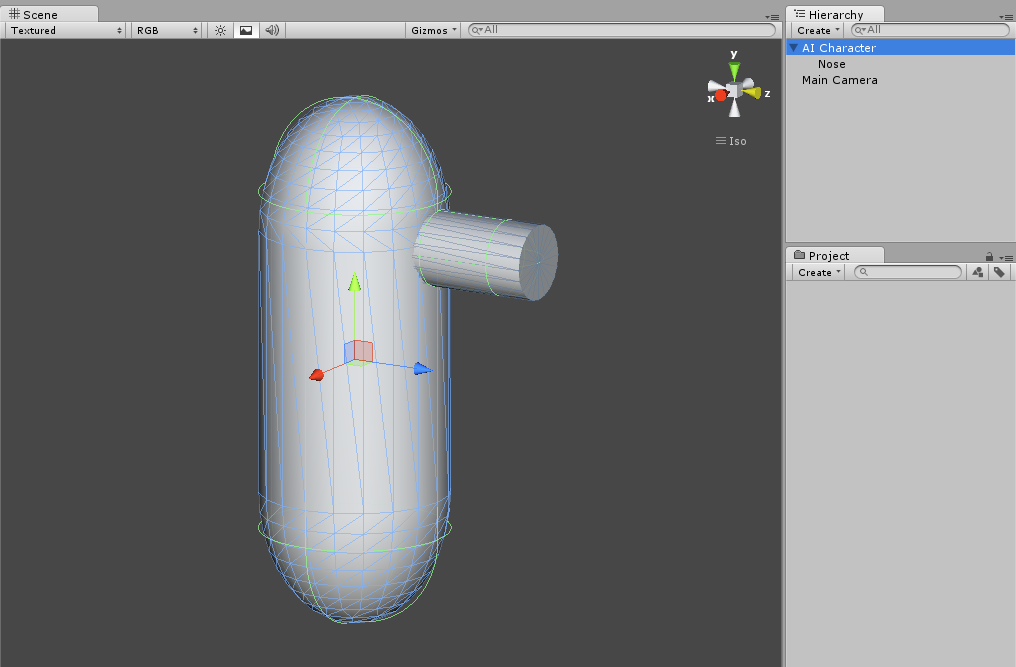
Task: Click the search by label tag icon
Action: pyautogui.click(x=999, y=272)
